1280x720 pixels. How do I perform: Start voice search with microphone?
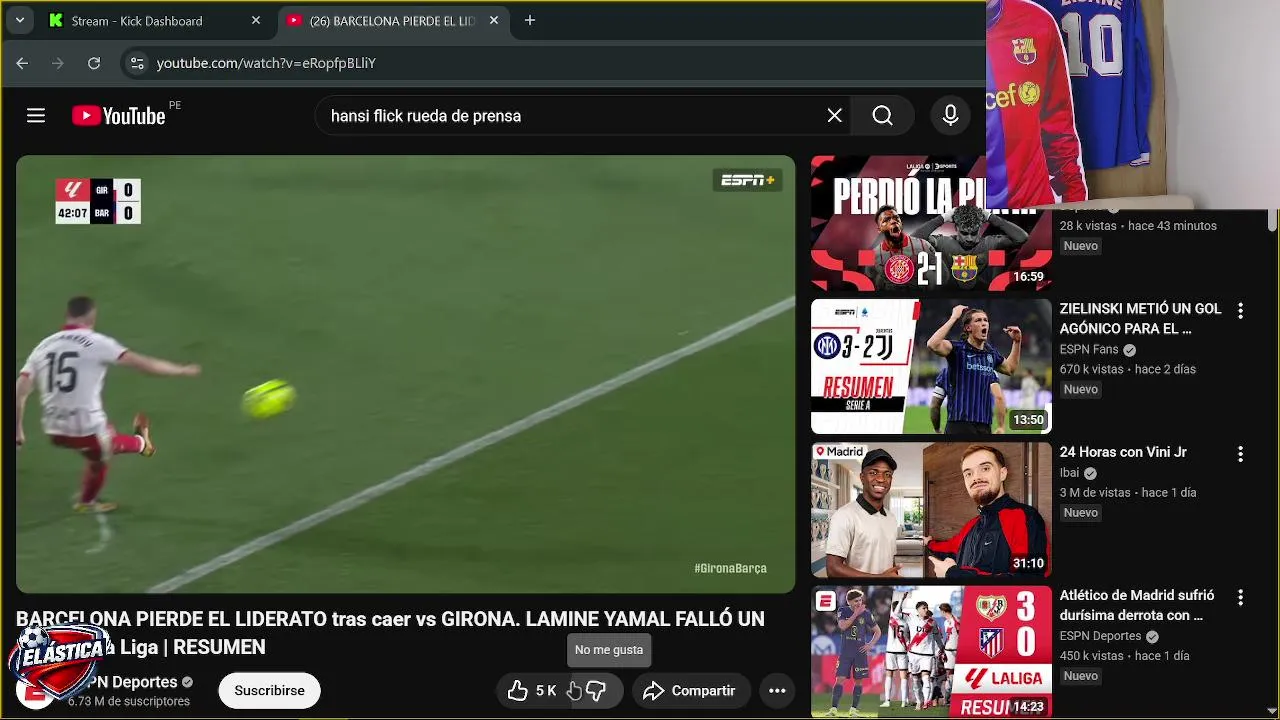click(x=950, y=116)
